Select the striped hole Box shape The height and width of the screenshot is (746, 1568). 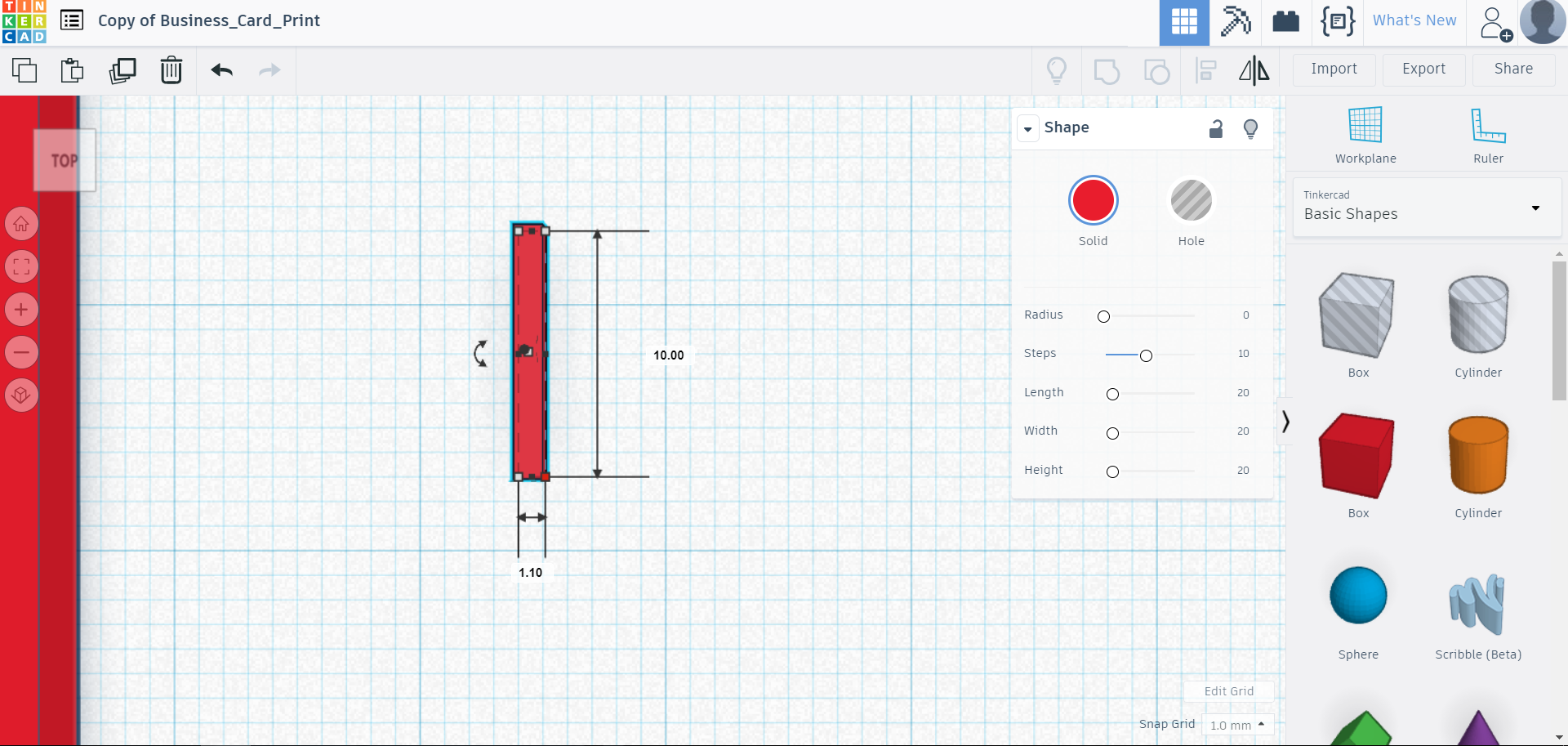pyautogui.click(x=1357, y=316)
